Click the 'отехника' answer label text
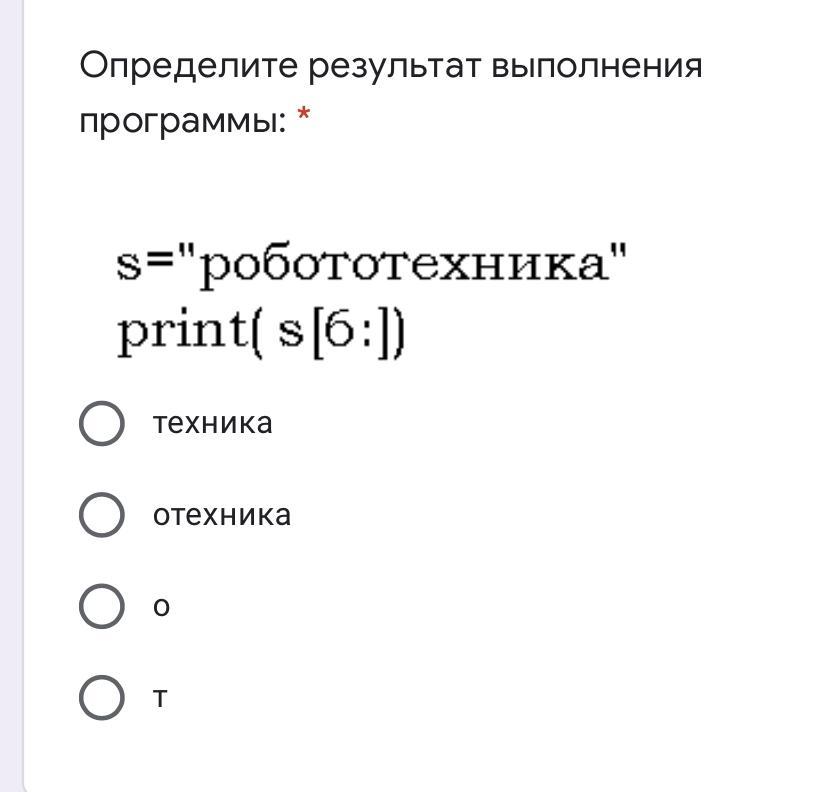This screenshot has height=792, width=828. coord(222,515)
